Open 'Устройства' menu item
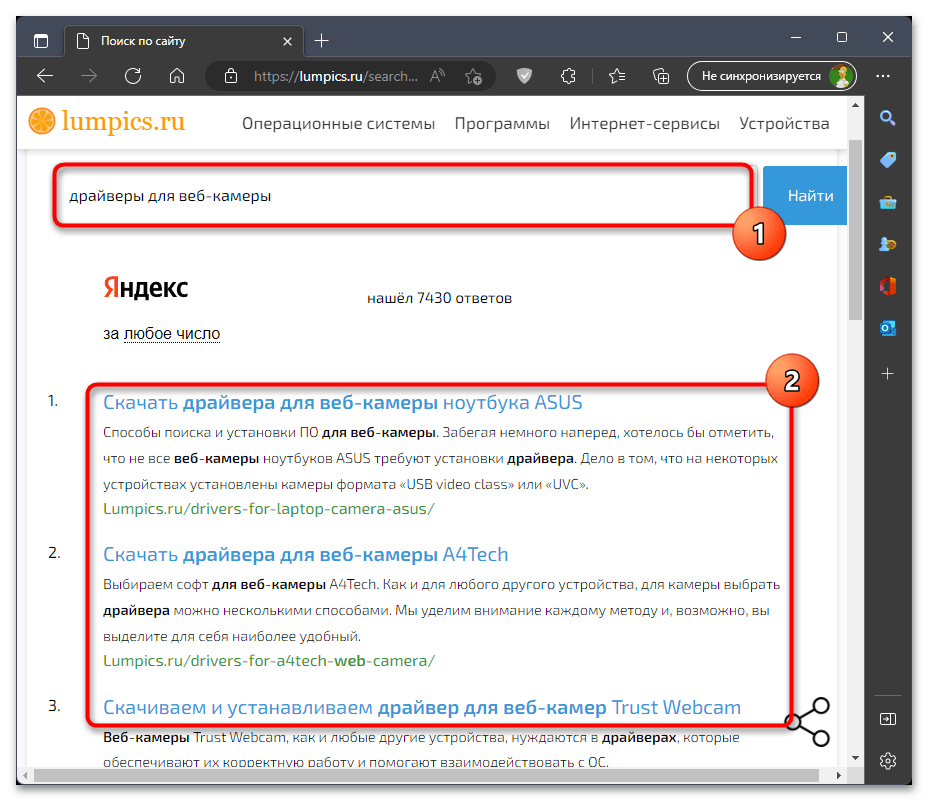The width and height of the screenshot is (928, 801). (x=784, y=124)
